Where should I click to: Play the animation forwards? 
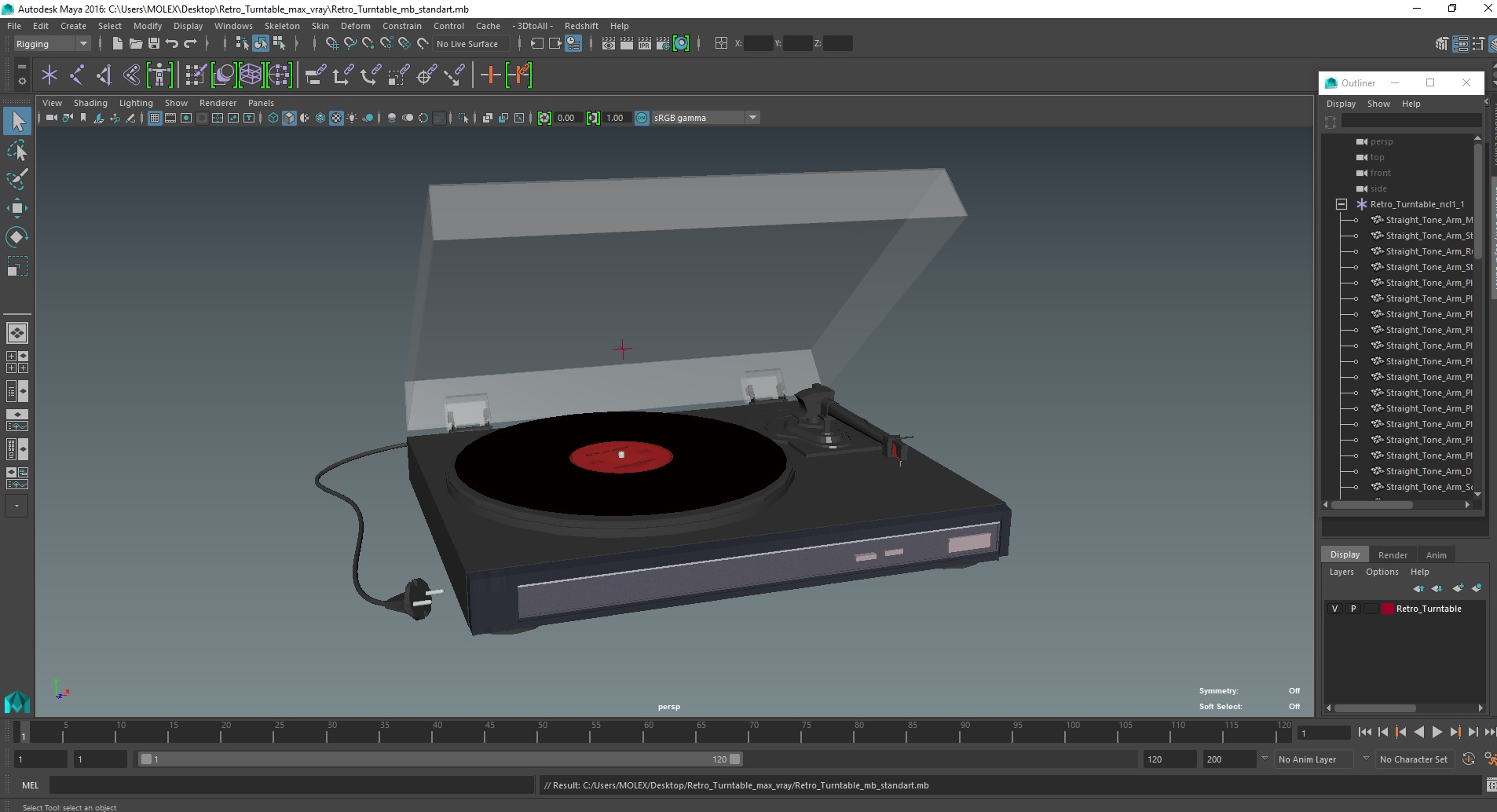click(x=1437, y=732)
